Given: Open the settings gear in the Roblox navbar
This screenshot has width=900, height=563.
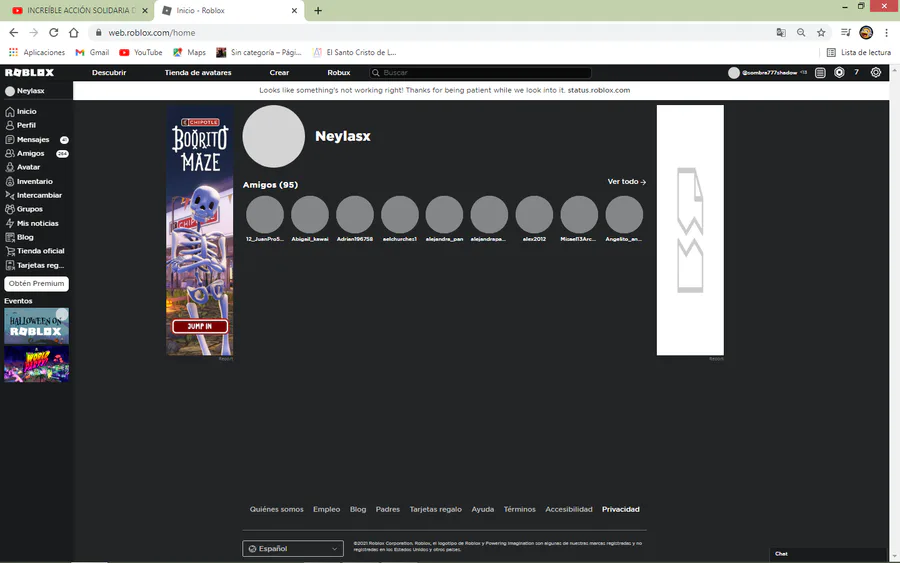Looking at the screenshot, I should coord(875,72).
